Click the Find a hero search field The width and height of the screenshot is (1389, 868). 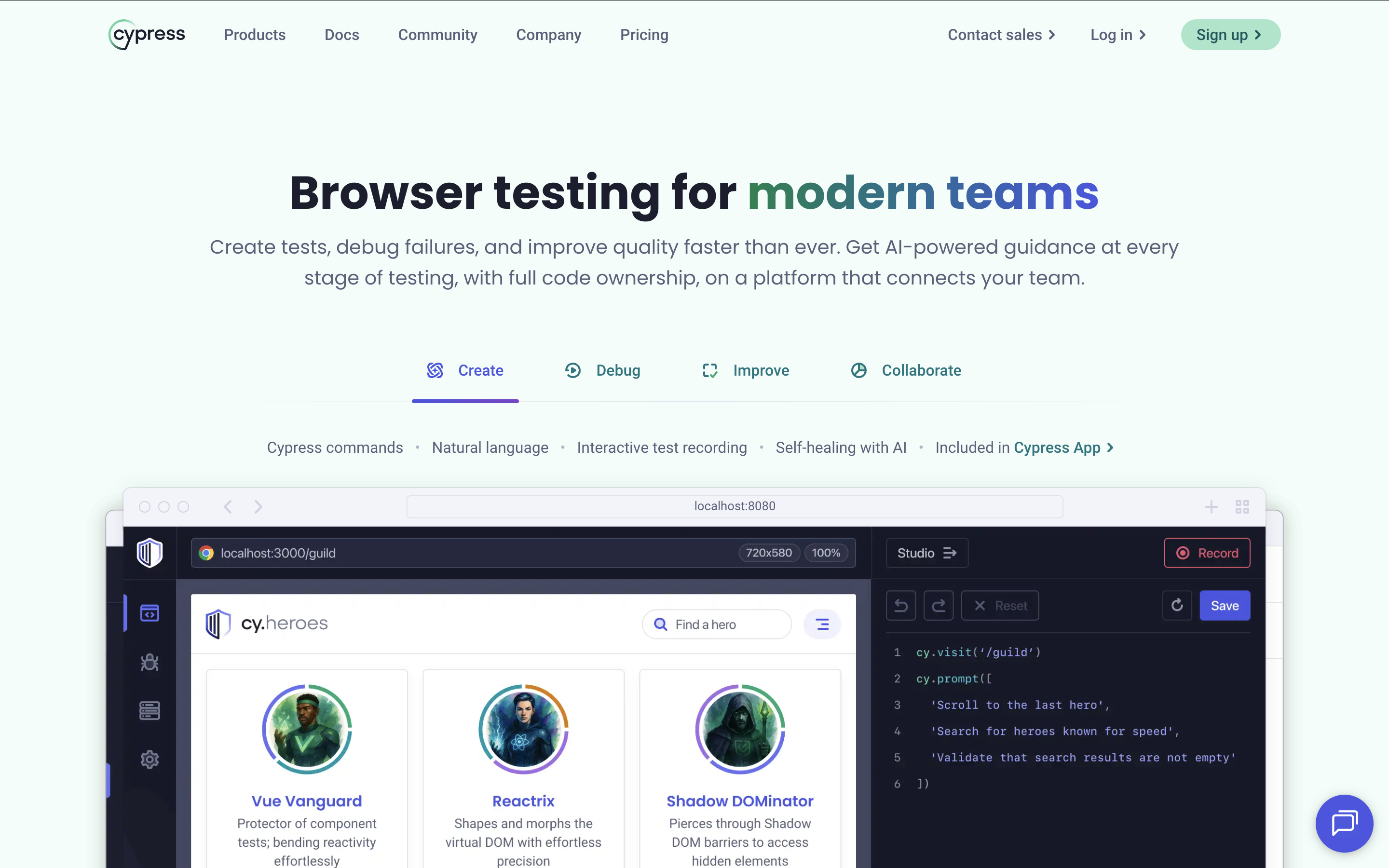pos(716,624)
